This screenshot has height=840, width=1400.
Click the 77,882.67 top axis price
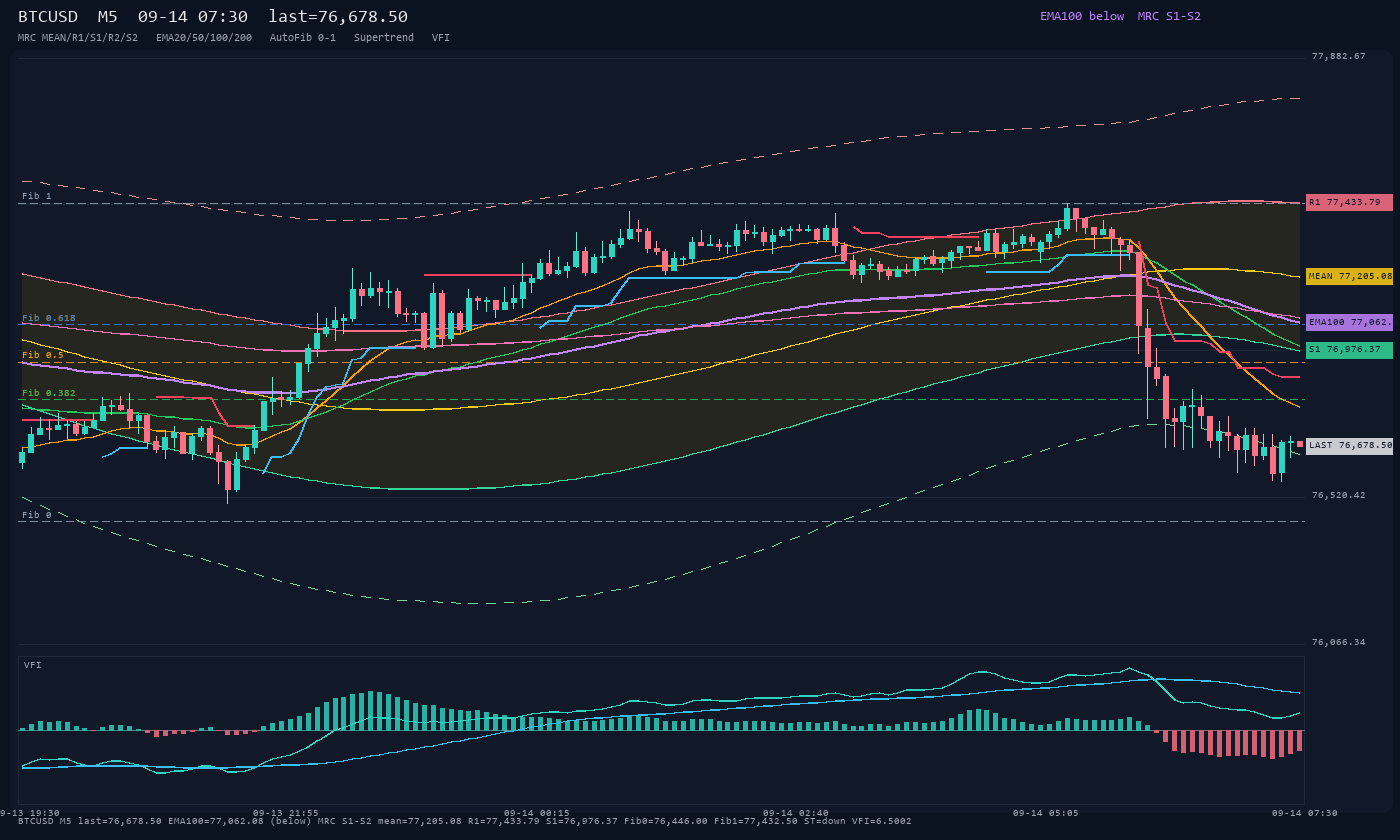[1338, 56]
